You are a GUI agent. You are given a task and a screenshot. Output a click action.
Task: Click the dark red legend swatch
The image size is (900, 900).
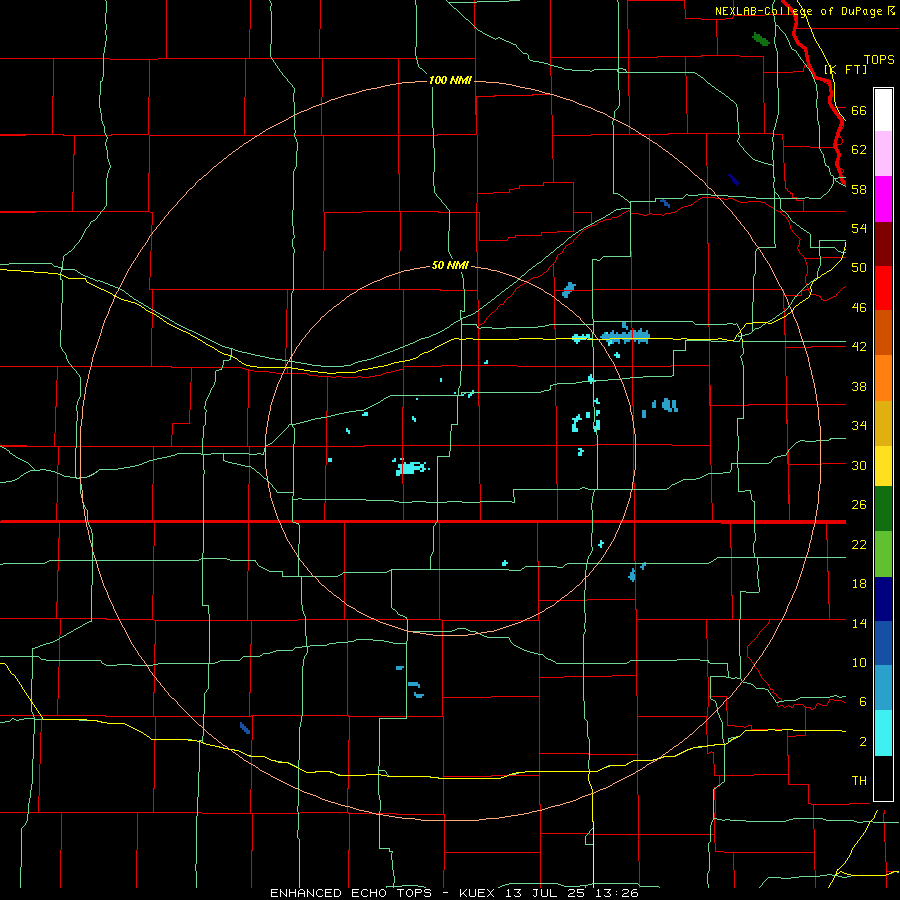[x=883, y=243]
